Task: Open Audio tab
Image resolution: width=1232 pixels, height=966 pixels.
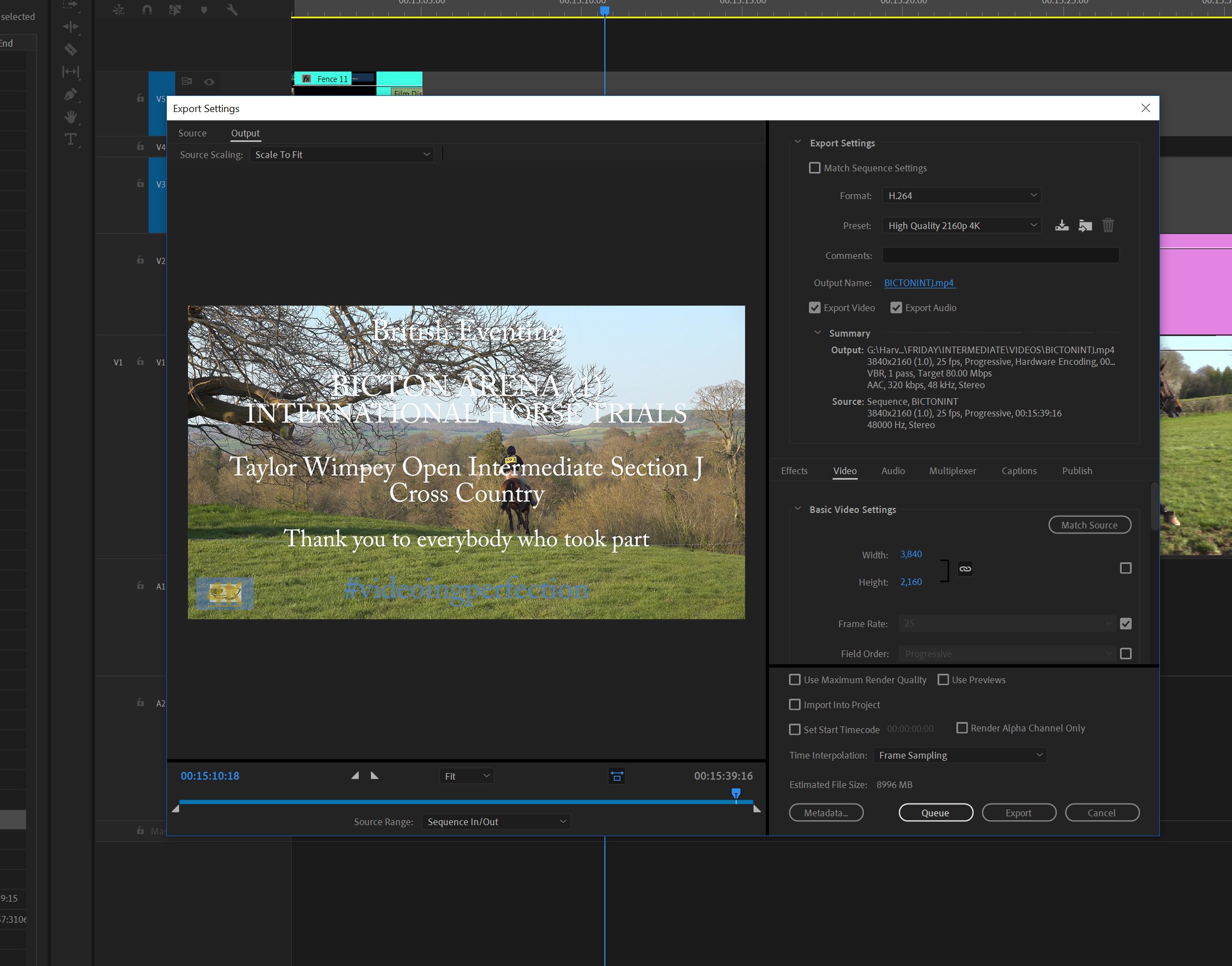Action: (893, 471)
